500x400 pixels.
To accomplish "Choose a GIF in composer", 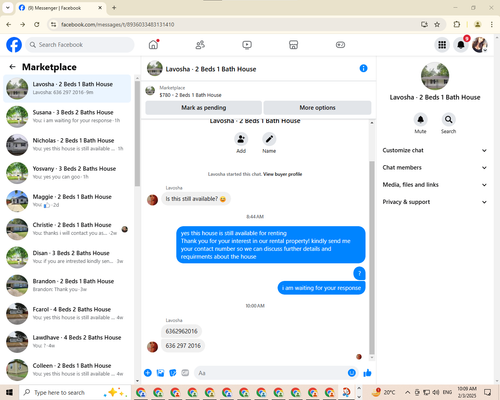I will tap(185, 373).
